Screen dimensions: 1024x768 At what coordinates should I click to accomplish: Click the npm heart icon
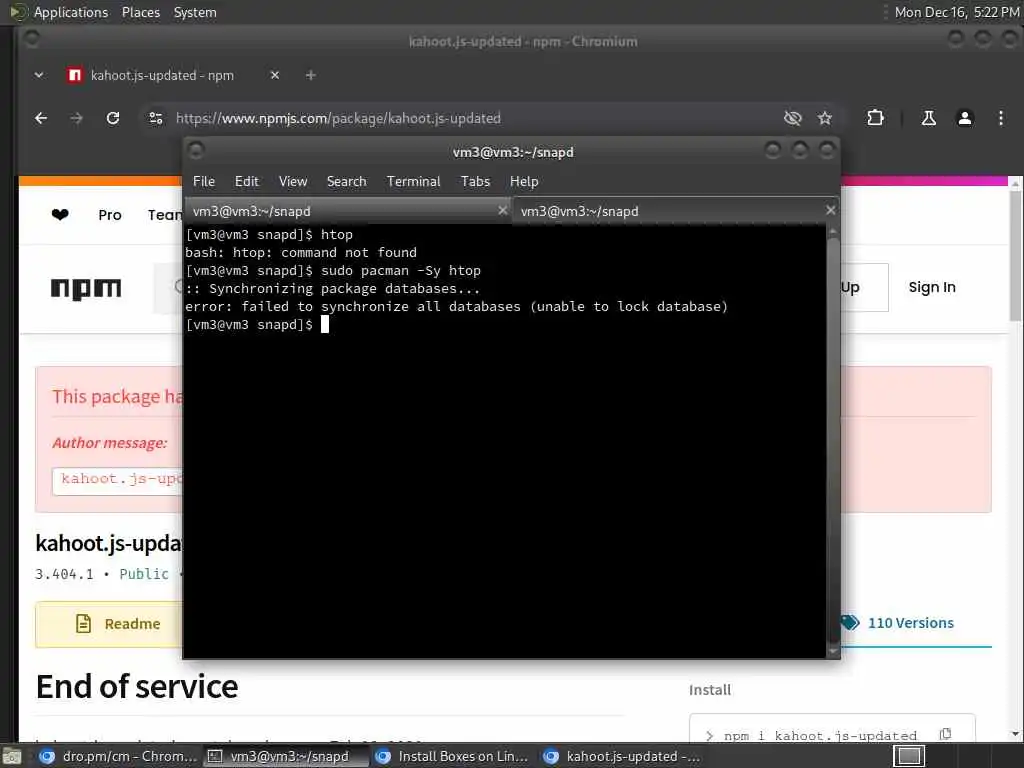point(60,214)
